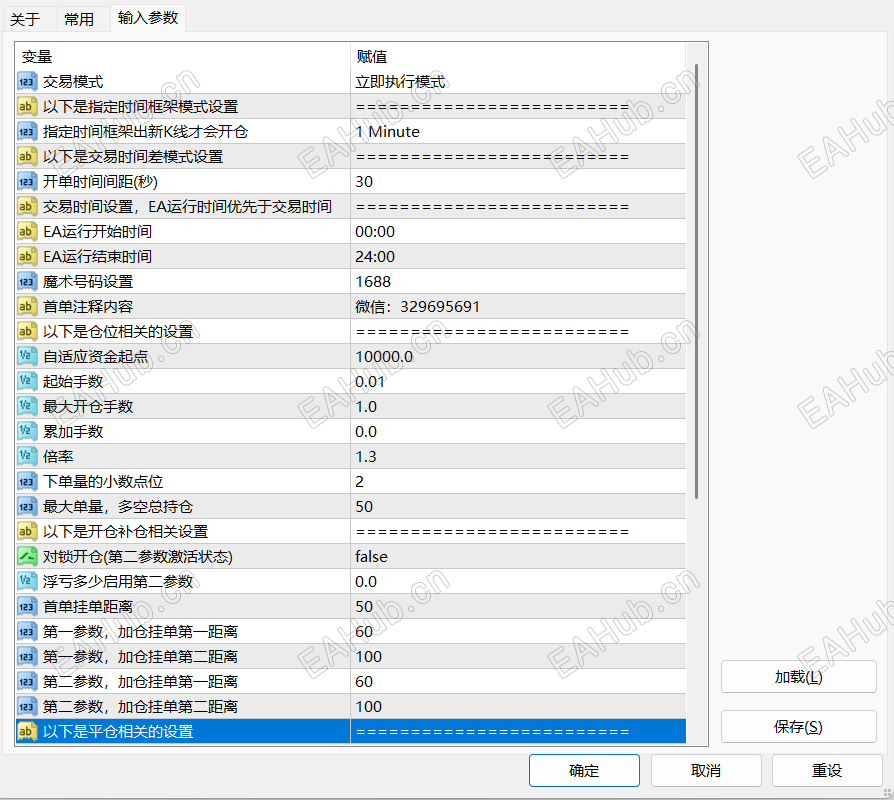Click the 123 icon beside 开单时间间距(秒)
The image size is (894, 800).
(x=26, y=181)
